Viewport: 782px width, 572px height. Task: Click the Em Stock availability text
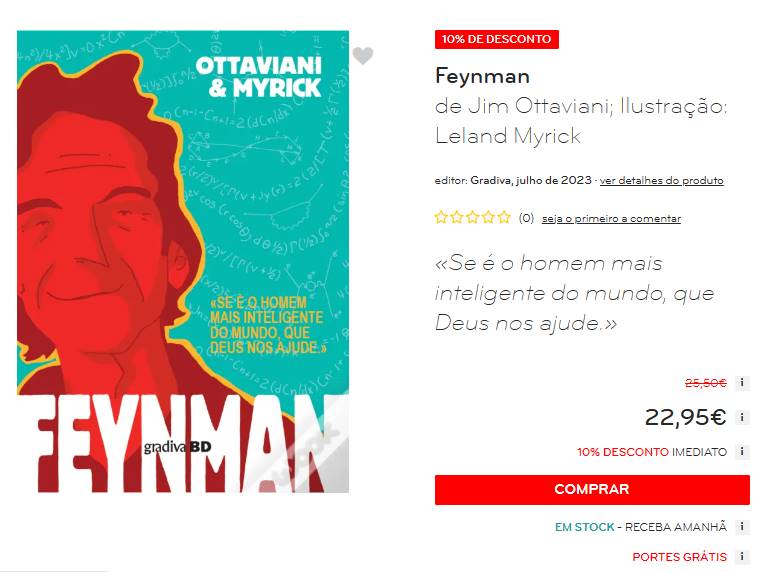[x=585, y=527]
